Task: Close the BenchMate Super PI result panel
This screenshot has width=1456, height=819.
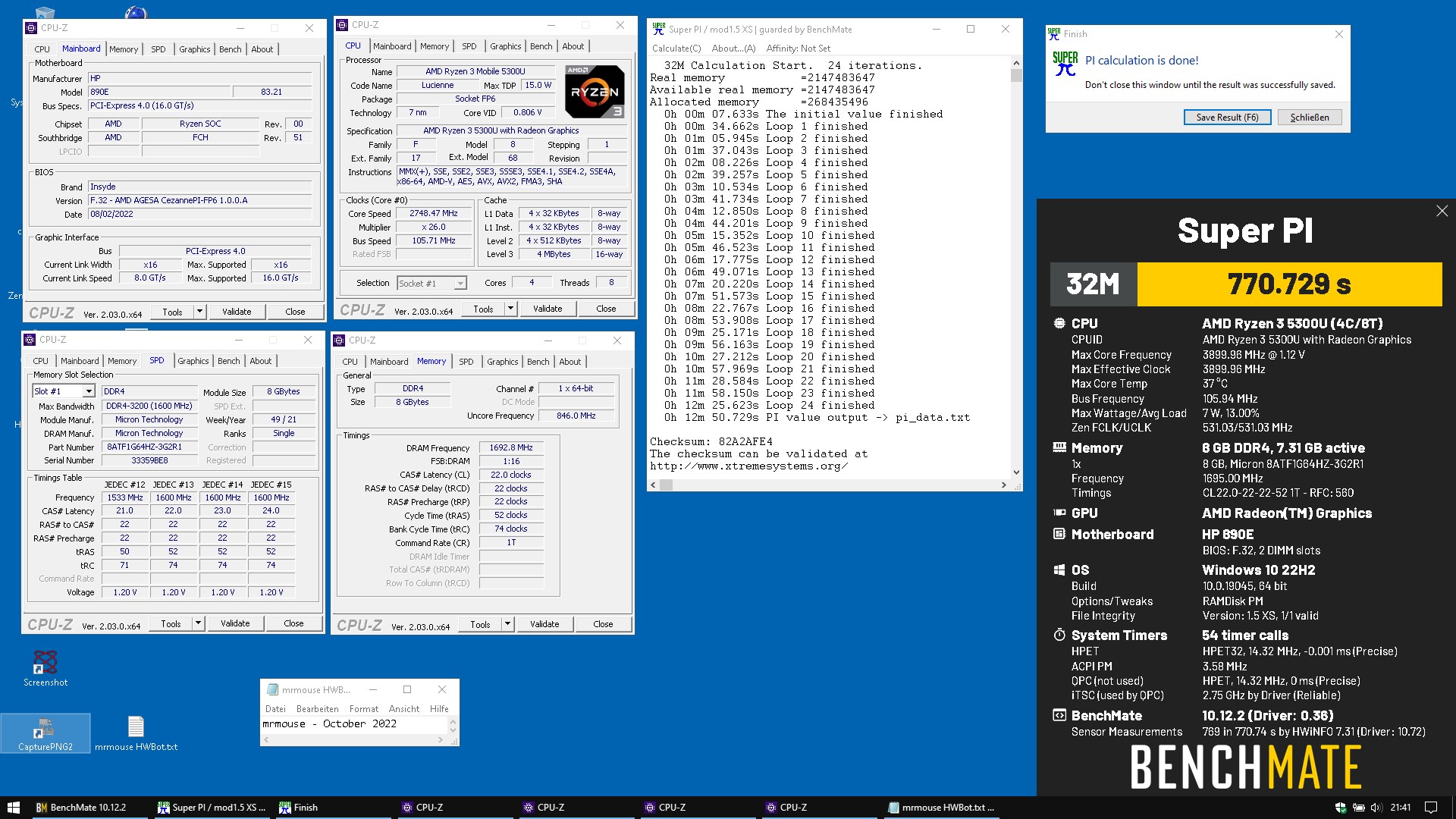Action: point(1442,211)
